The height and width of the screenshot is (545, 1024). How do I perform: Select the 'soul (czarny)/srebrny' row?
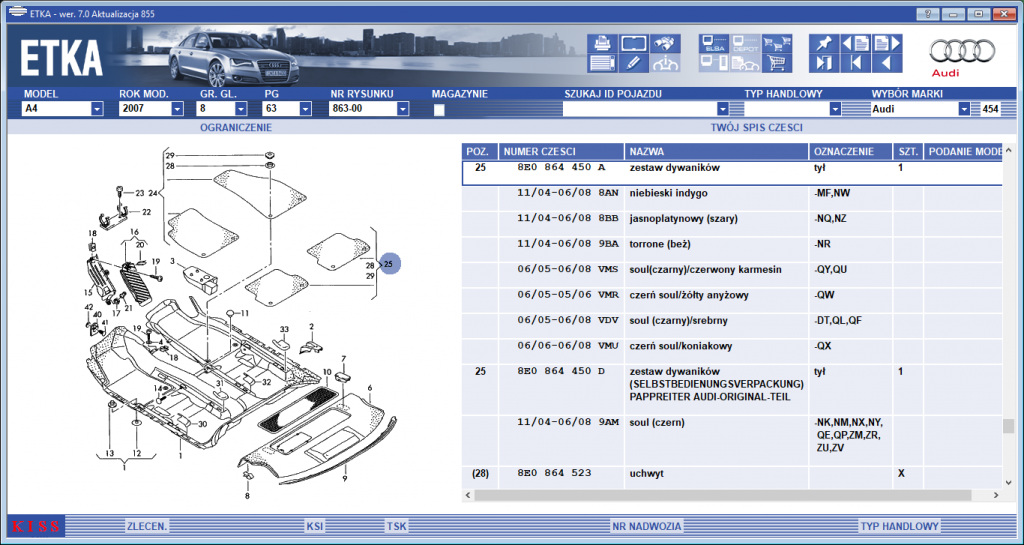[x=732, y=326]
